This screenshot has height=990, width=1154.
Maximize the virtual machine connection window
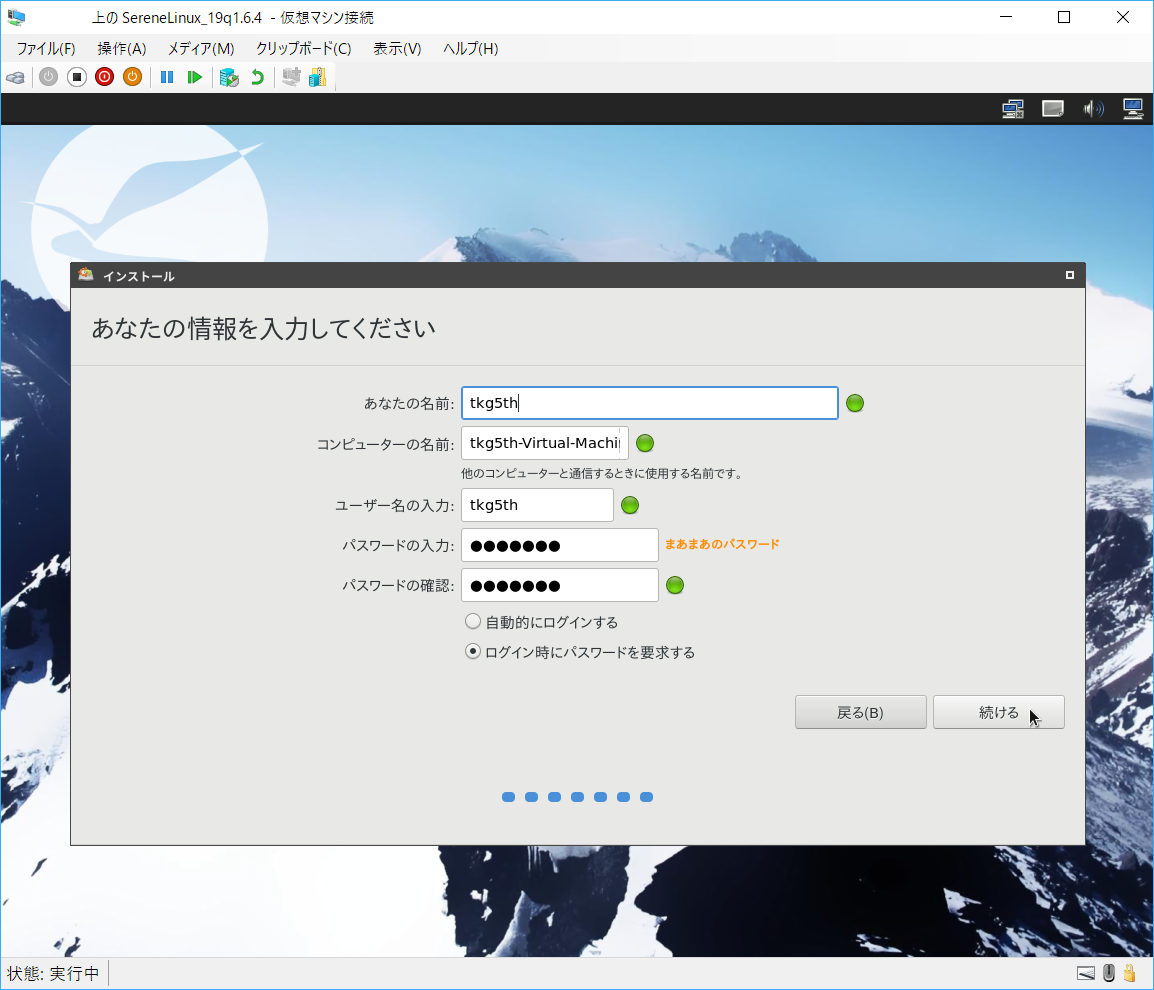click(1064, 17)
